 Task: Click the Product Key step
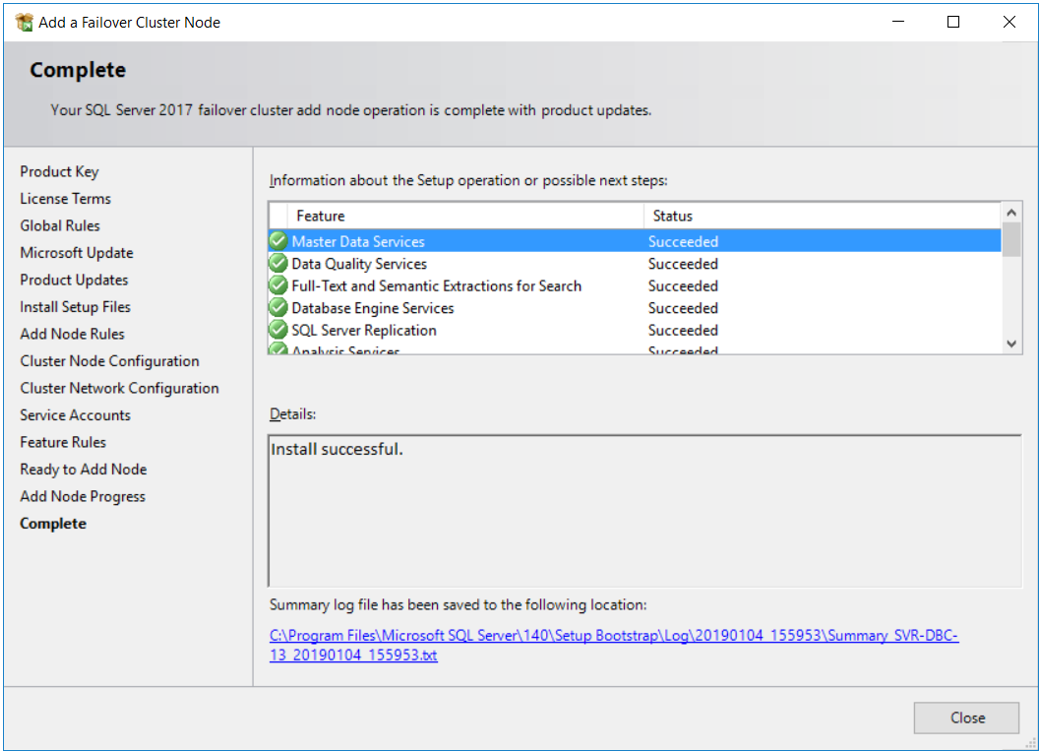point(59,171)
